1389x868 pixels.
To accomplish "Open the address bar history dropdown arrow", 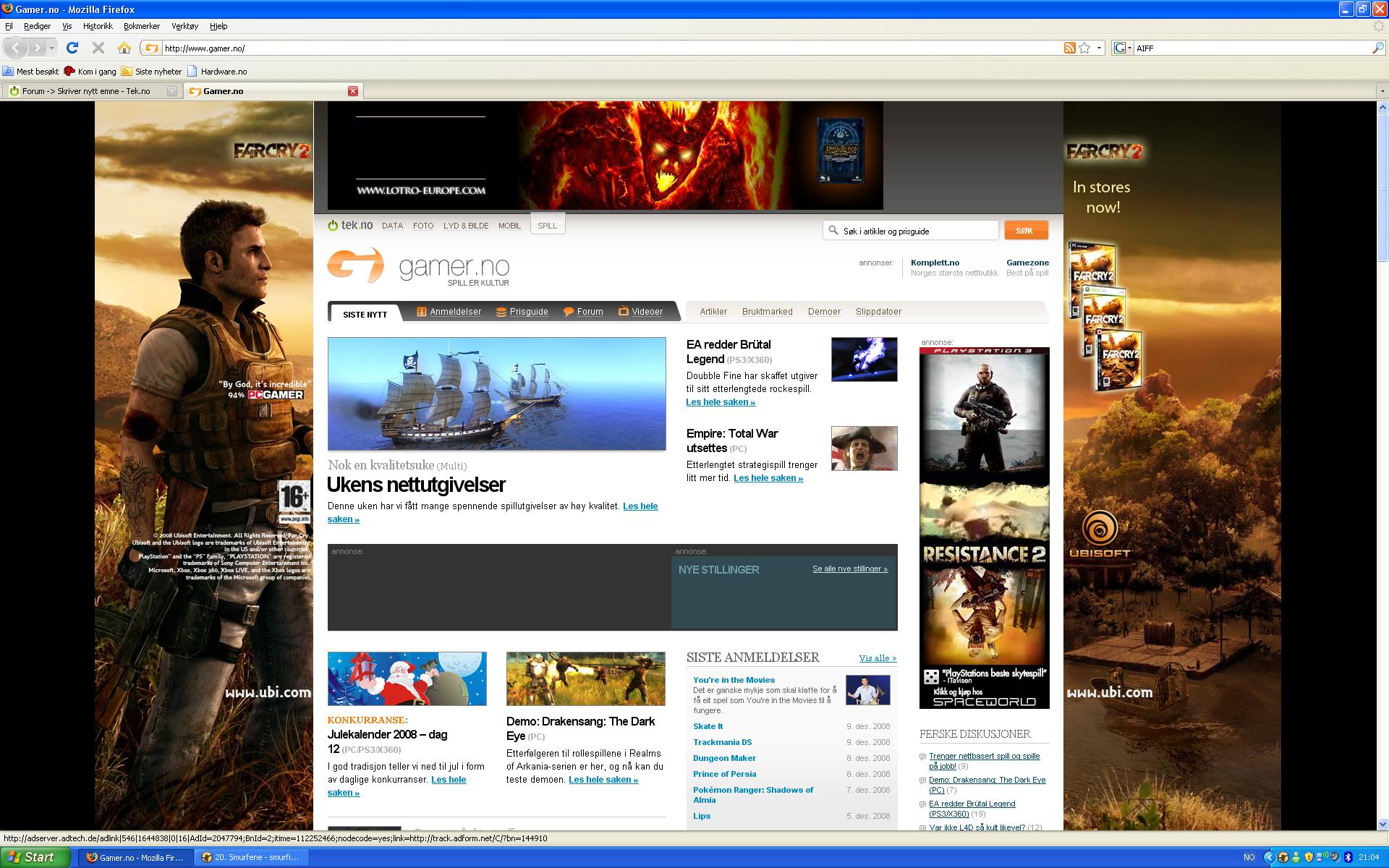I will [x=1100, y=48].
